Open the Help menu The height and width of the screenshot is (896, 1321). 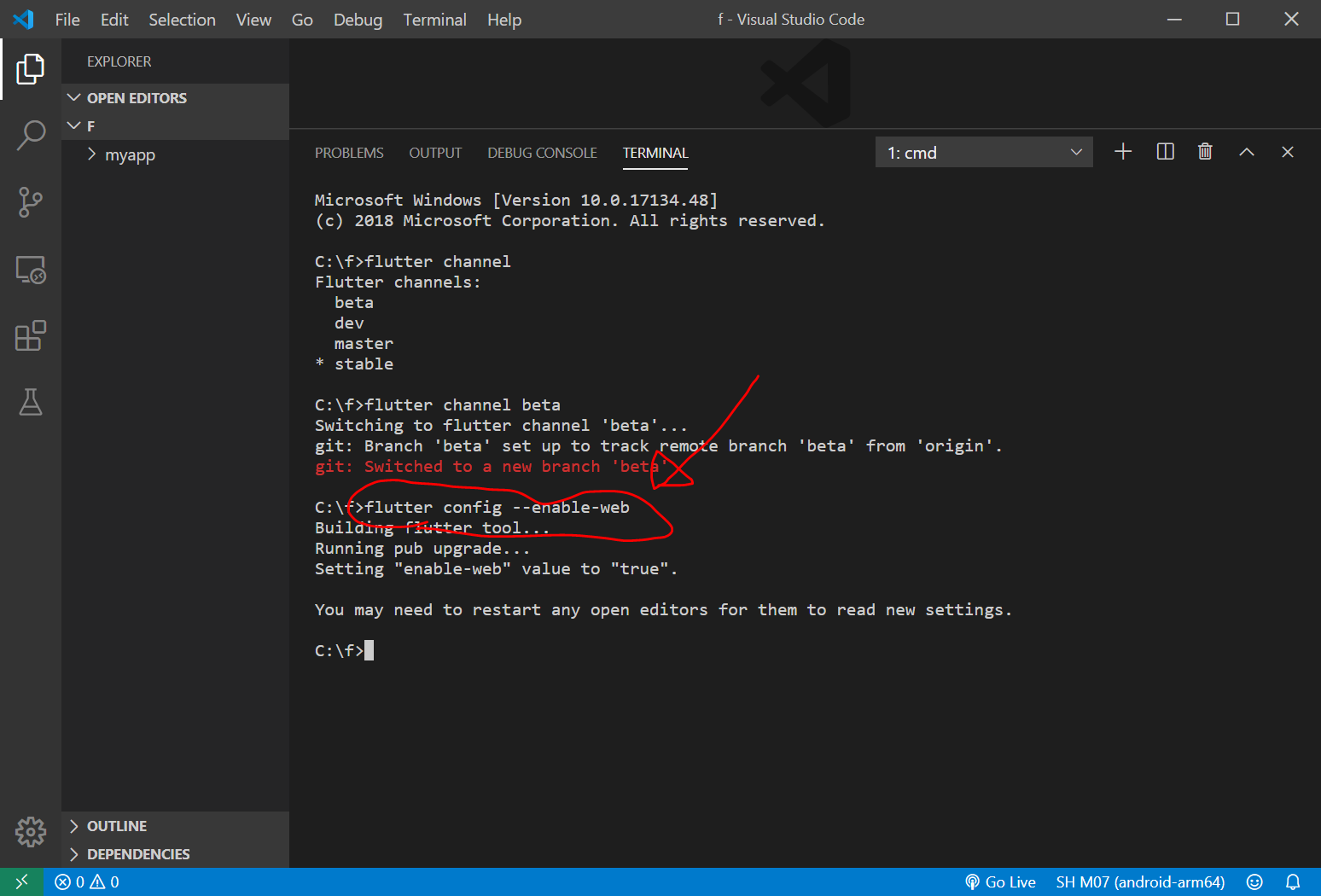(504, 20)
